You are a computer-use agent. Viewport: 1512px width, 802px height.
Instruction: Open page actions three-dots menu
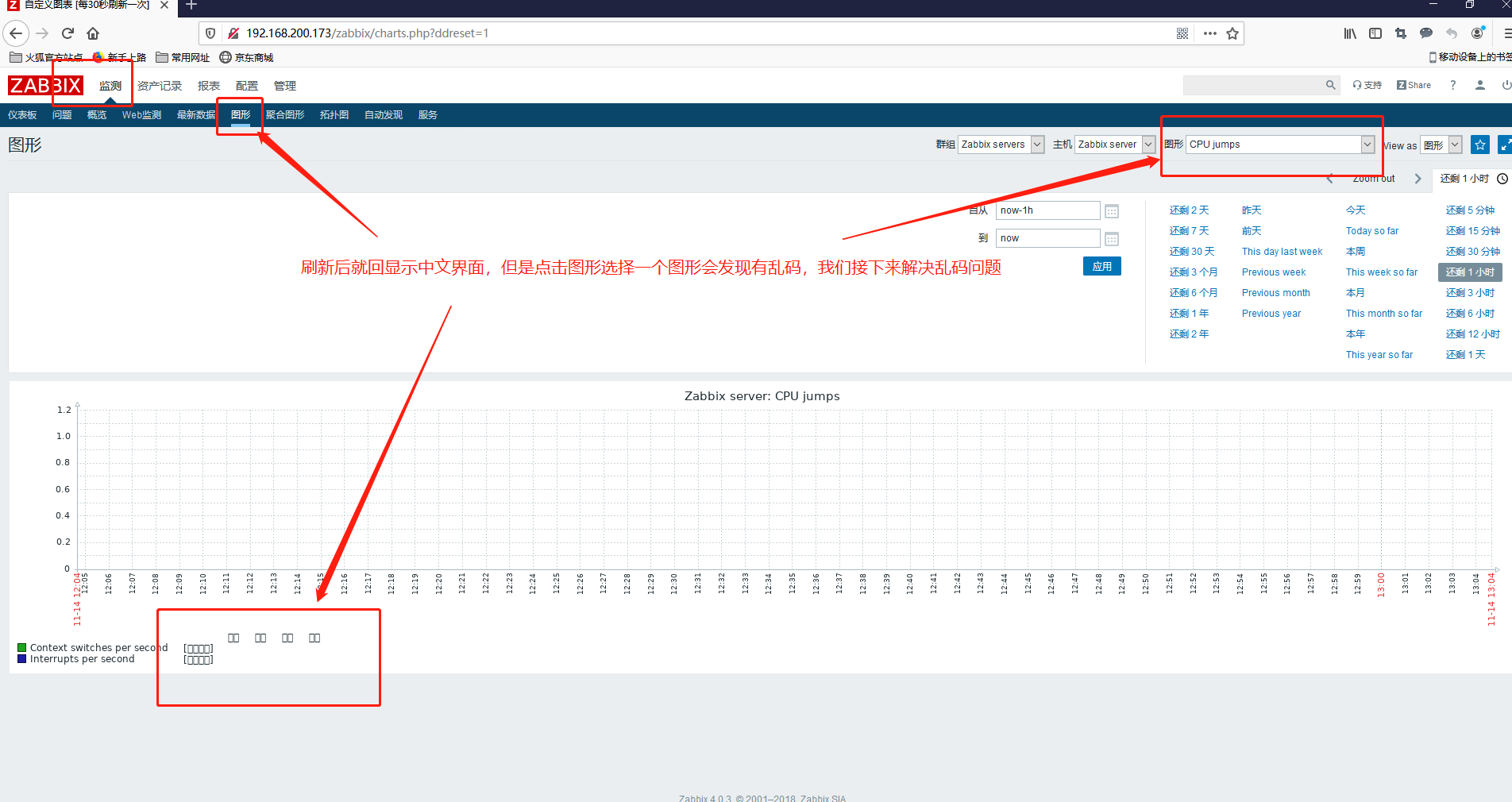[x=1209, y=33]
